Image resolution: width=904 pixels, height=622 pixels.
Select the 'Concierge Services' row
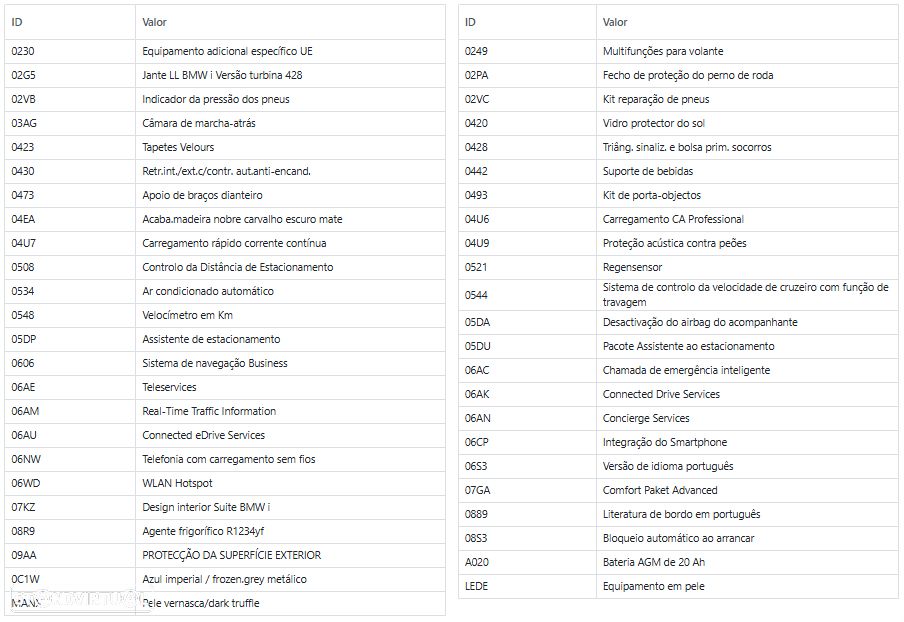[x=679, y=419]
